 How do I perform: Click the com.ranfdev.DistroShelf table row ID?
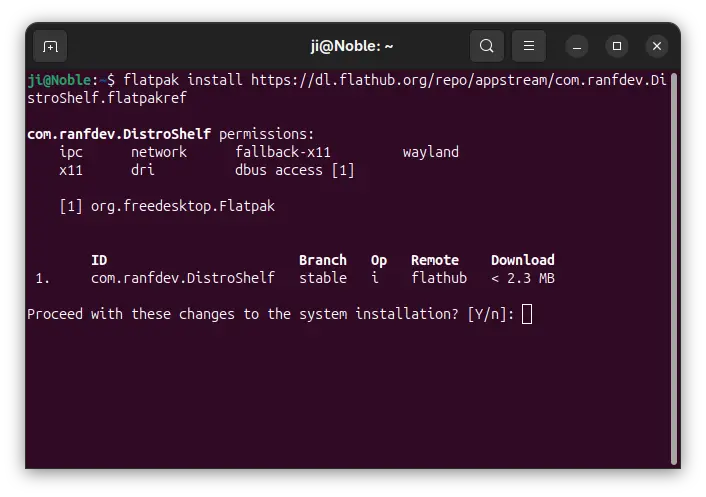[183, 278]
